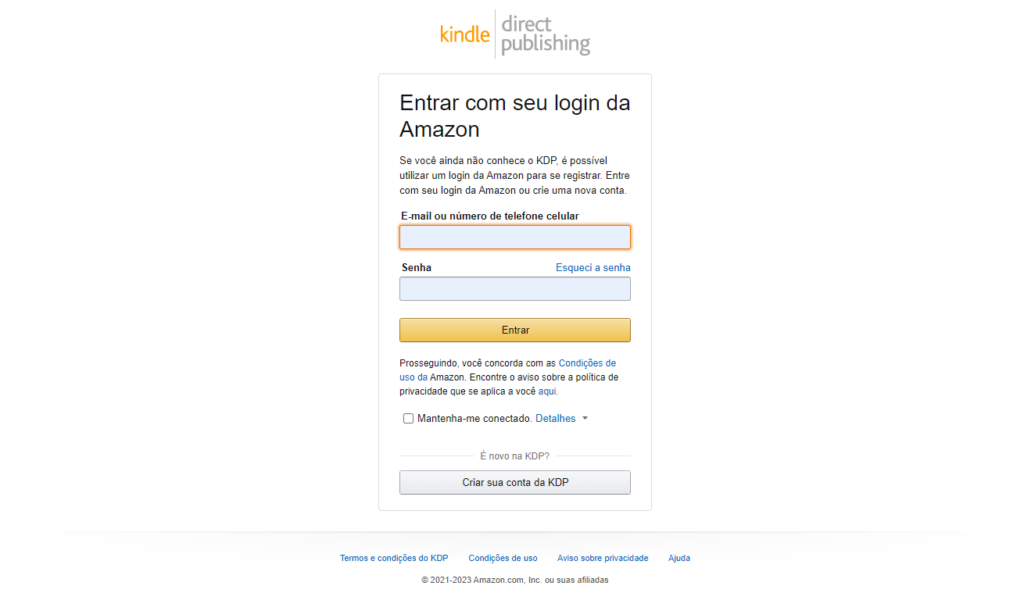The image size is (1024, 611).
Task: Open Termos e condições do KDP footer link
Action: (x=394, y=558)
